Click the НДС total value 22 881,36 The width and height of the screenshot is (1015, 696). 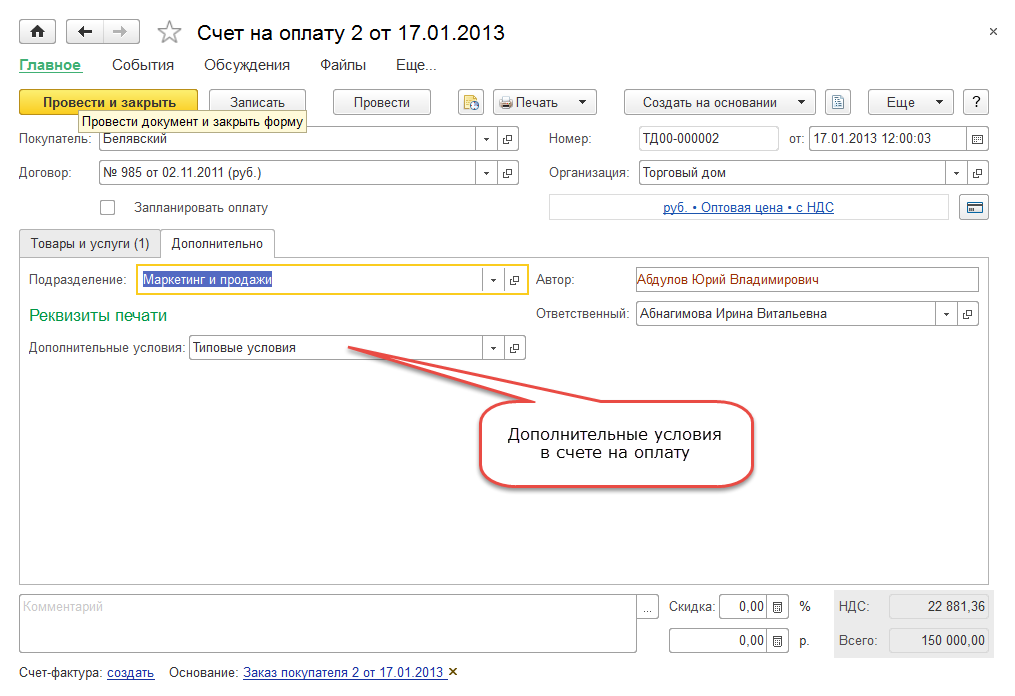coord(939,607)
